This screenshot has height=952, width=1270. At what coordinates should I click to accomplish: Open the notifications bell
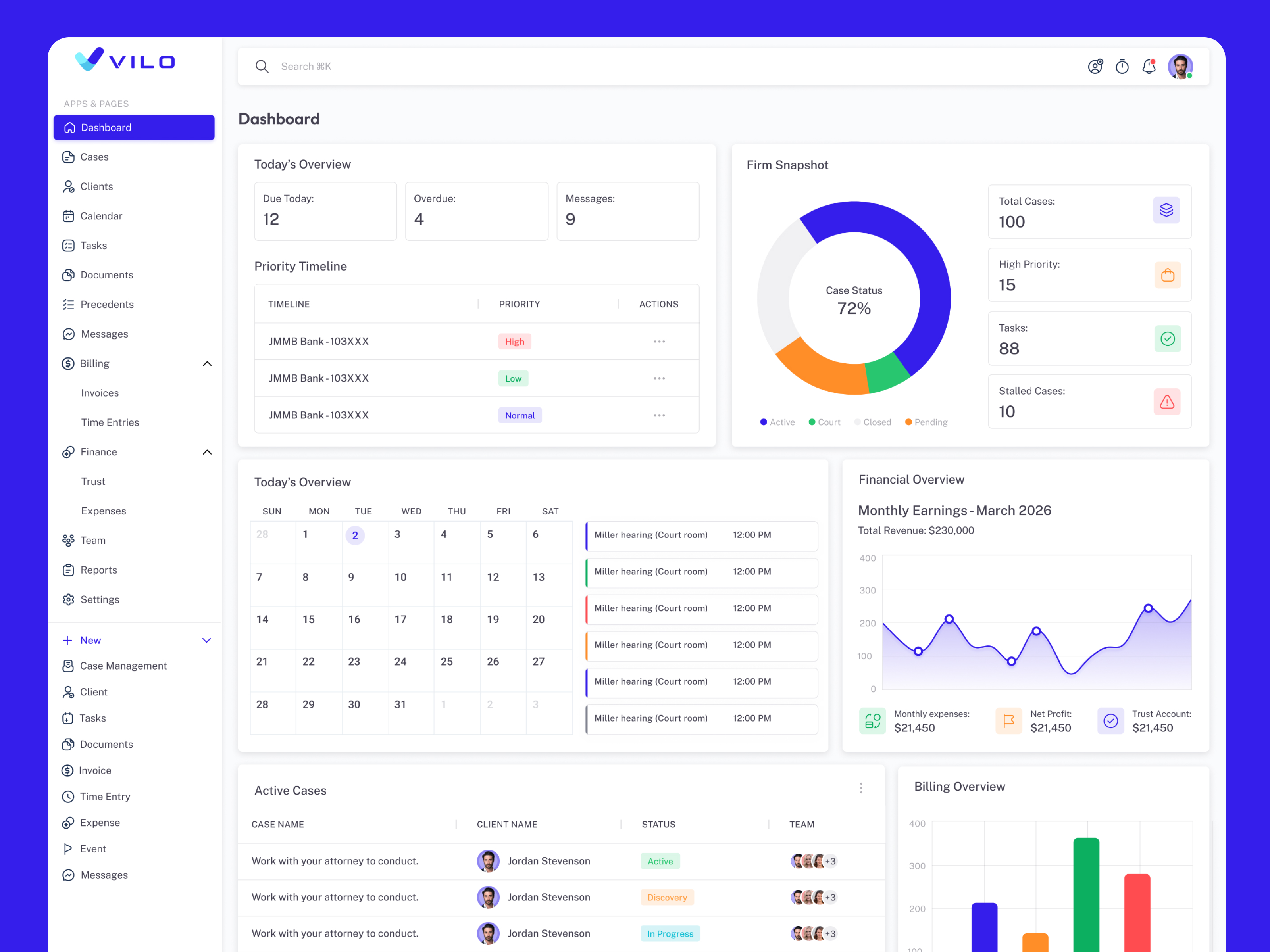[1149, 67]
